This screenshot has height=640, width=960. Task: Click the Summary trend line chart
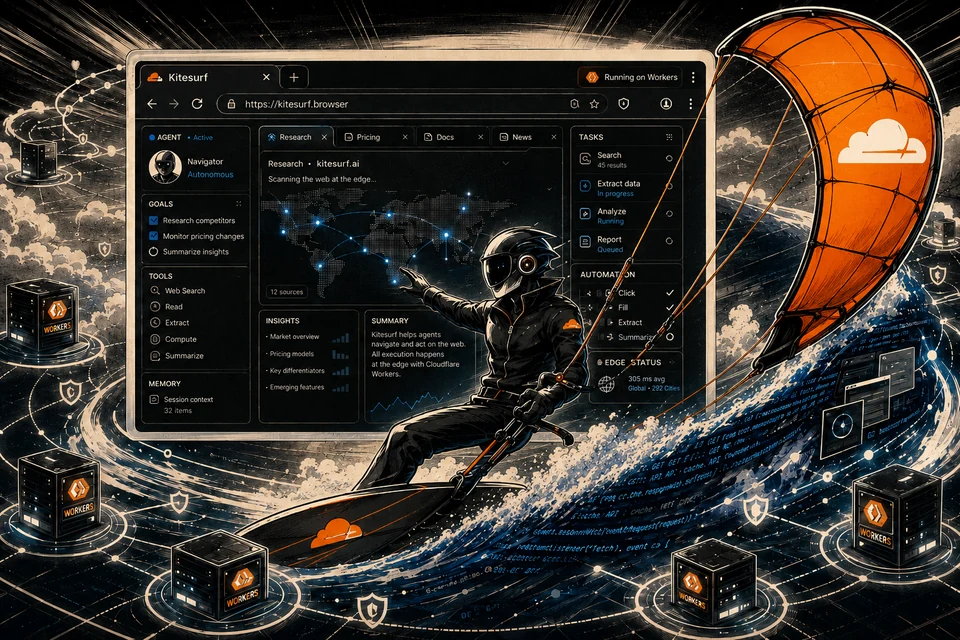click(x=407, y=403)
